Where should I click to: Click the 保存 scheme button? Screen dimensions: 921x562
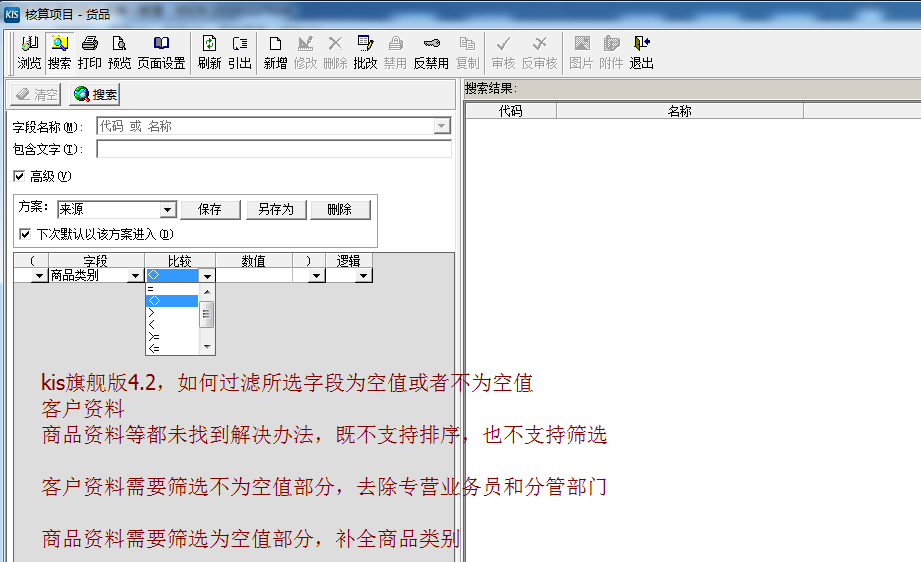pyautogui.click(x=210, y=210)
